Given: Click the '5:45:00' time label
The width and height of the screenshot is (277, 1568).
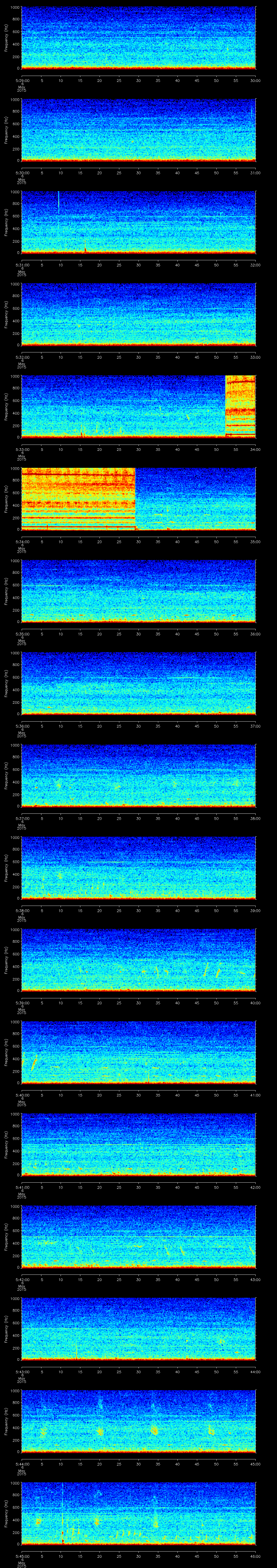Looking at the screenshot, I should [22, 1556].
